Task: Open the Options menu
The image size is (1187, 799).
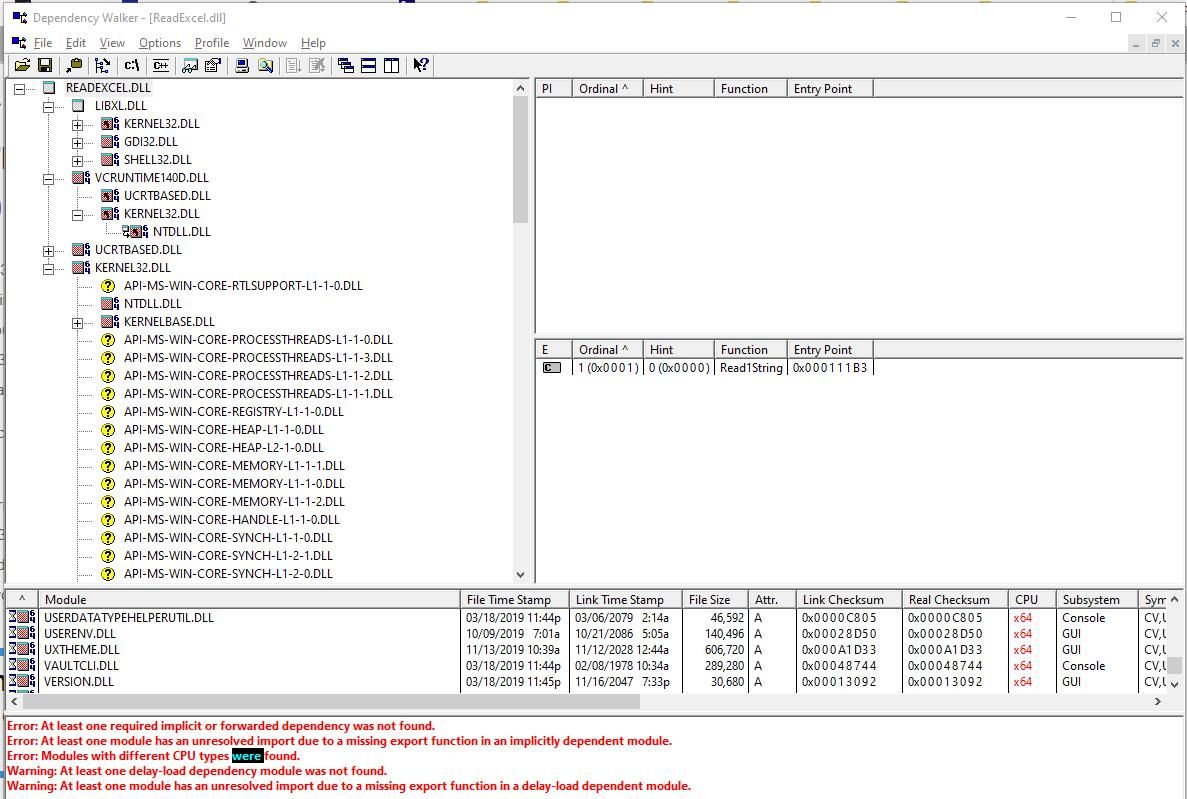Action: (159, 43)
